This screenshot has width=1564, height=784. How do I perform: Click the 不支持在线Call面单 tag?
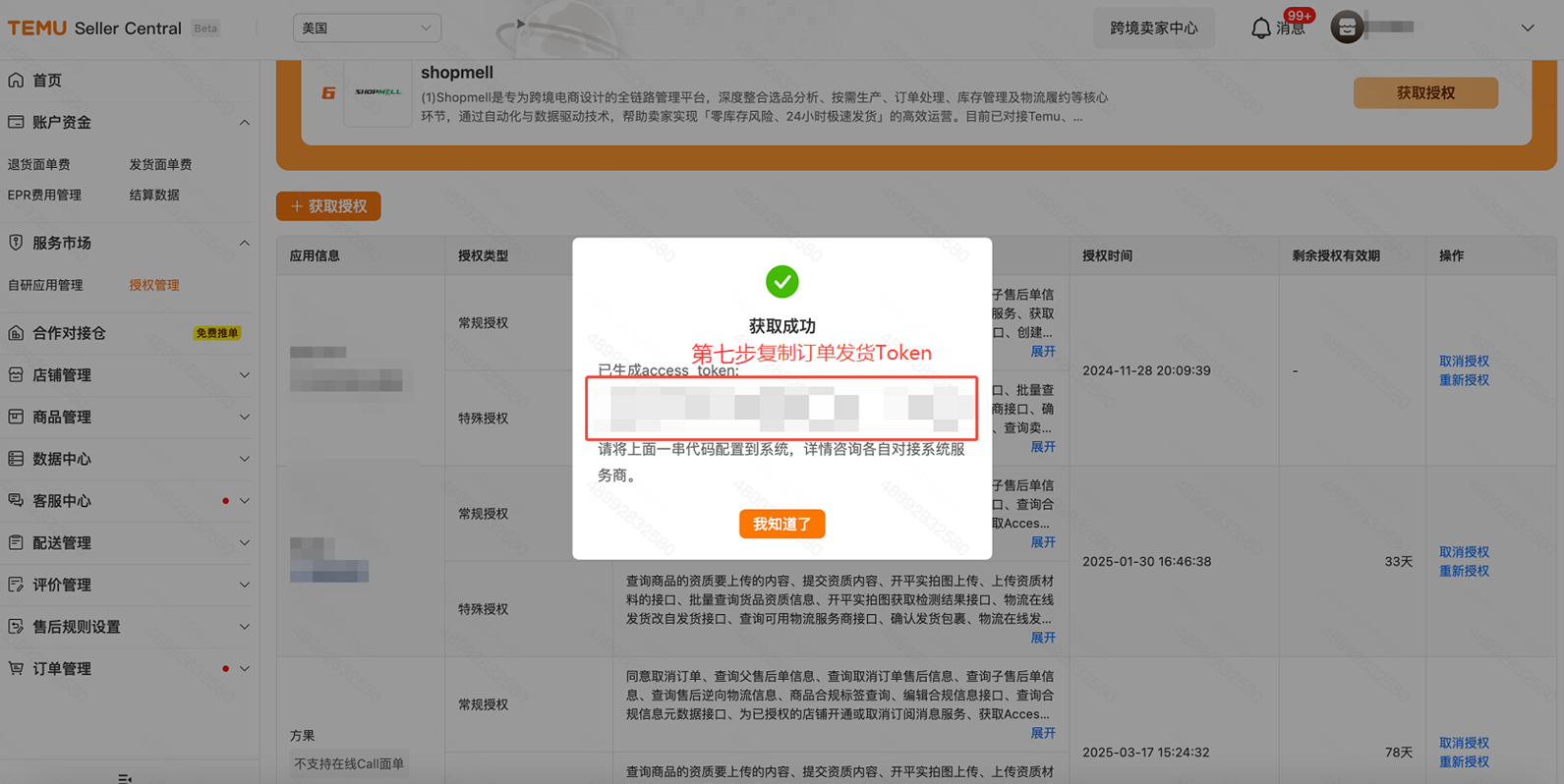click(349, 763)
